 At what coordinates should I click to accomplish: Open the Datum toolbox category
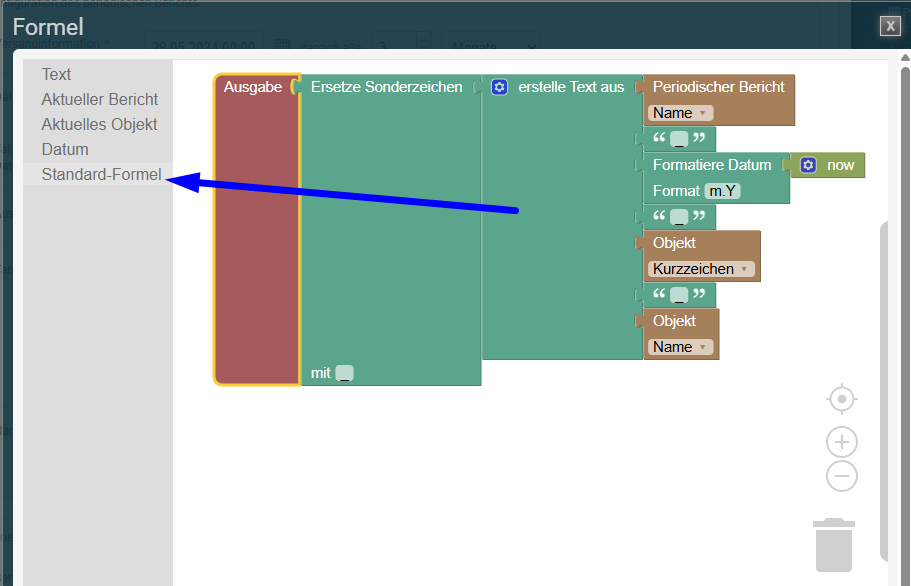[x=65, y=149]
